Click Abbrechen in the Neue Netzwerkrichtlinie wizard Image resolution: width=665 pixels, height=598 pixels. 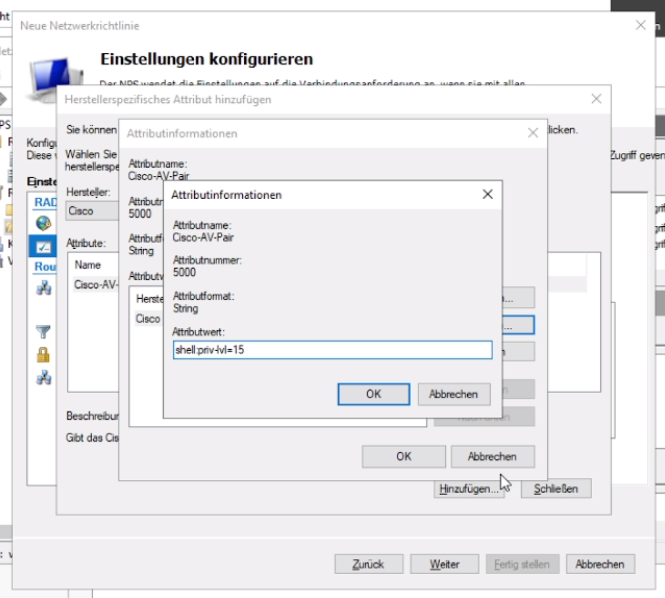coord(600,564)
